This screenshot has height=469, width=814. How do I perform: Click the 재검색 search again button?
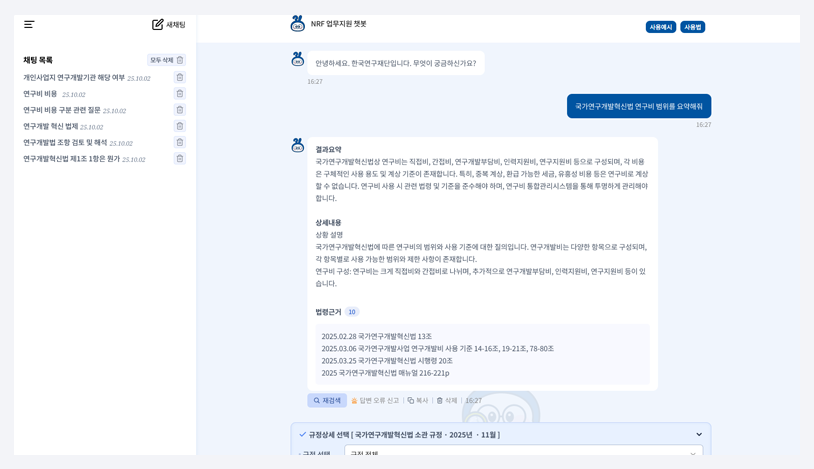point(327,400)
